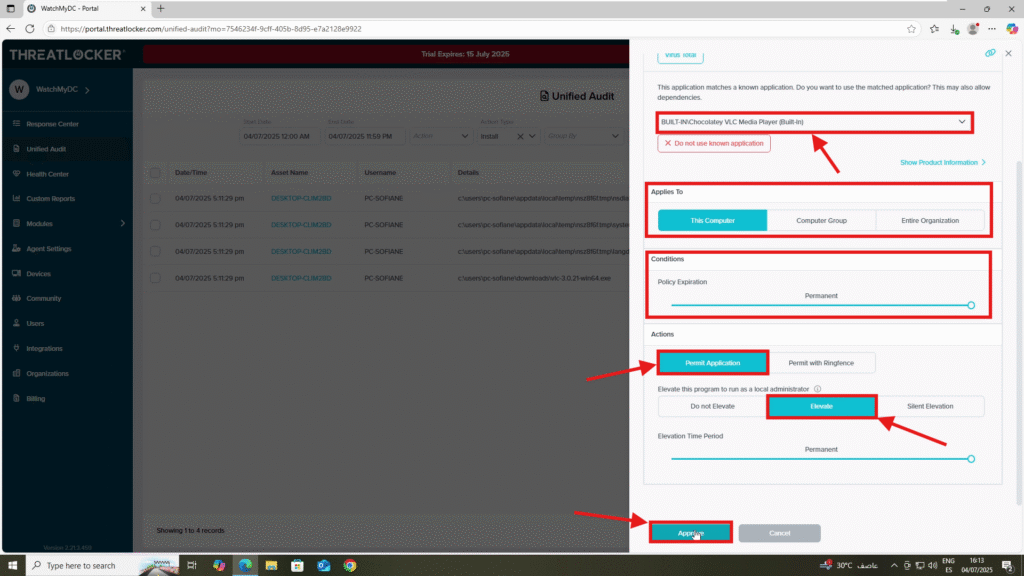Select Elevate option
The height and width of the screenshot is (576, 1024).
click(x=821, y=406)
